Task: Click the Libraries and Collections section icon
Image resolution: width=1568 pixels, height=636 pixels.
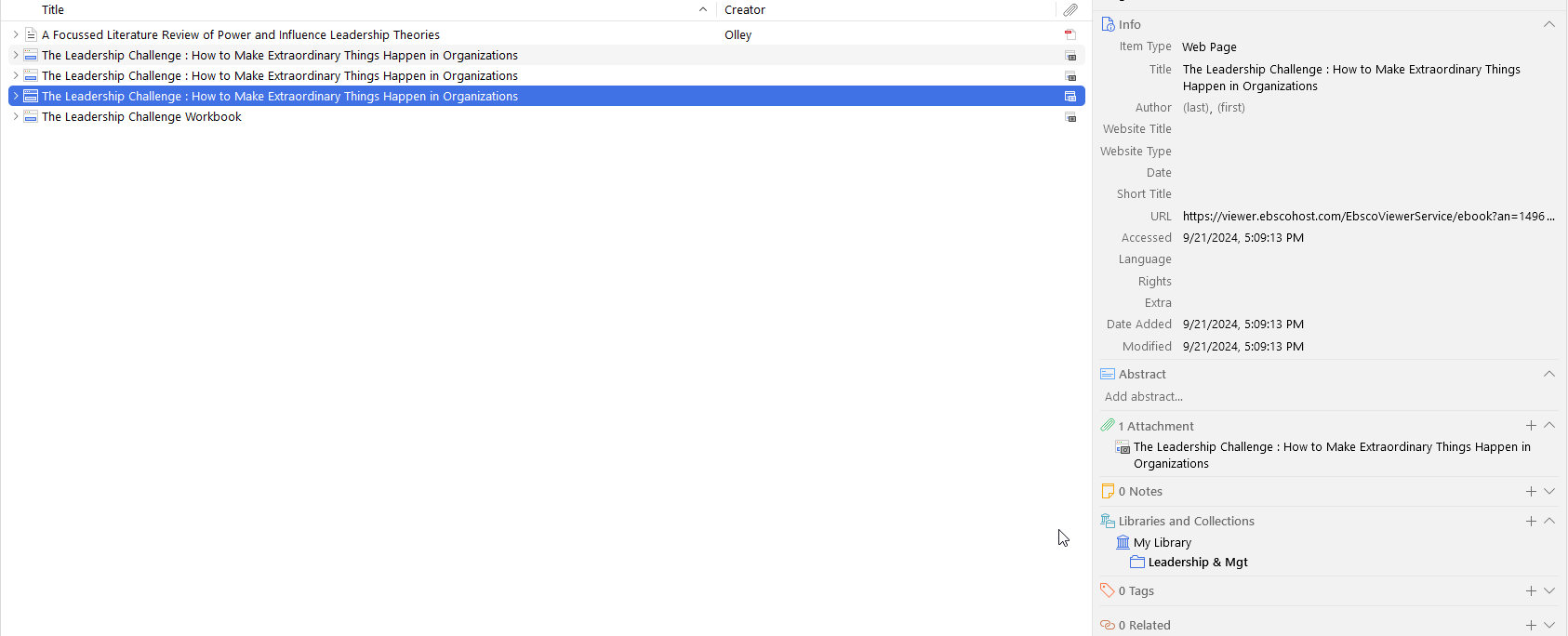Action: [x=1108, y=521]
